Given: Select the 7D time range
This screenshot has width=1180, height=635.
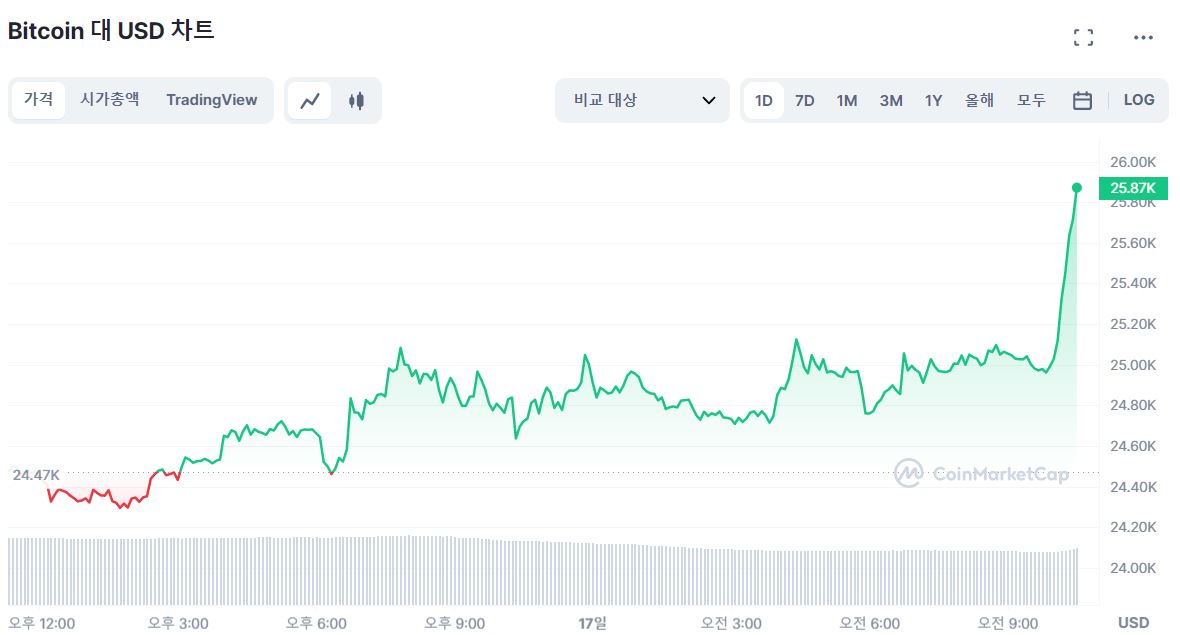Looking at the screenshot, I should tap(804, 100).
